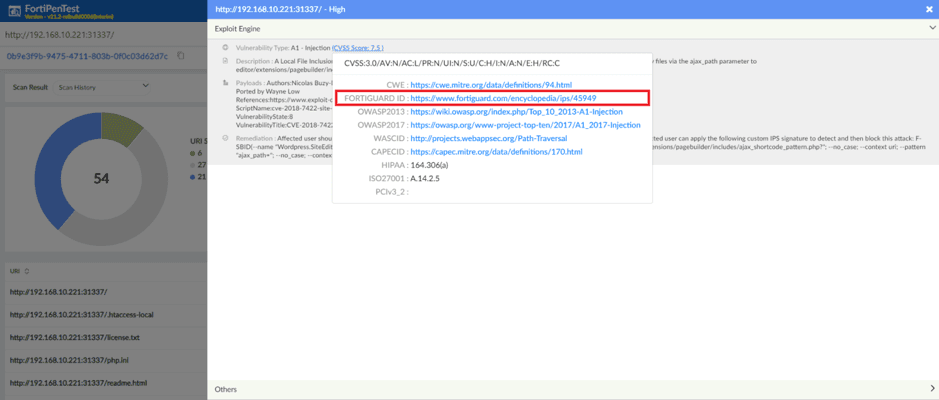This screenshot has width=939, height=400.
Task: Open the CVSS Score: 7.5 link
Action: pos(358,47)
